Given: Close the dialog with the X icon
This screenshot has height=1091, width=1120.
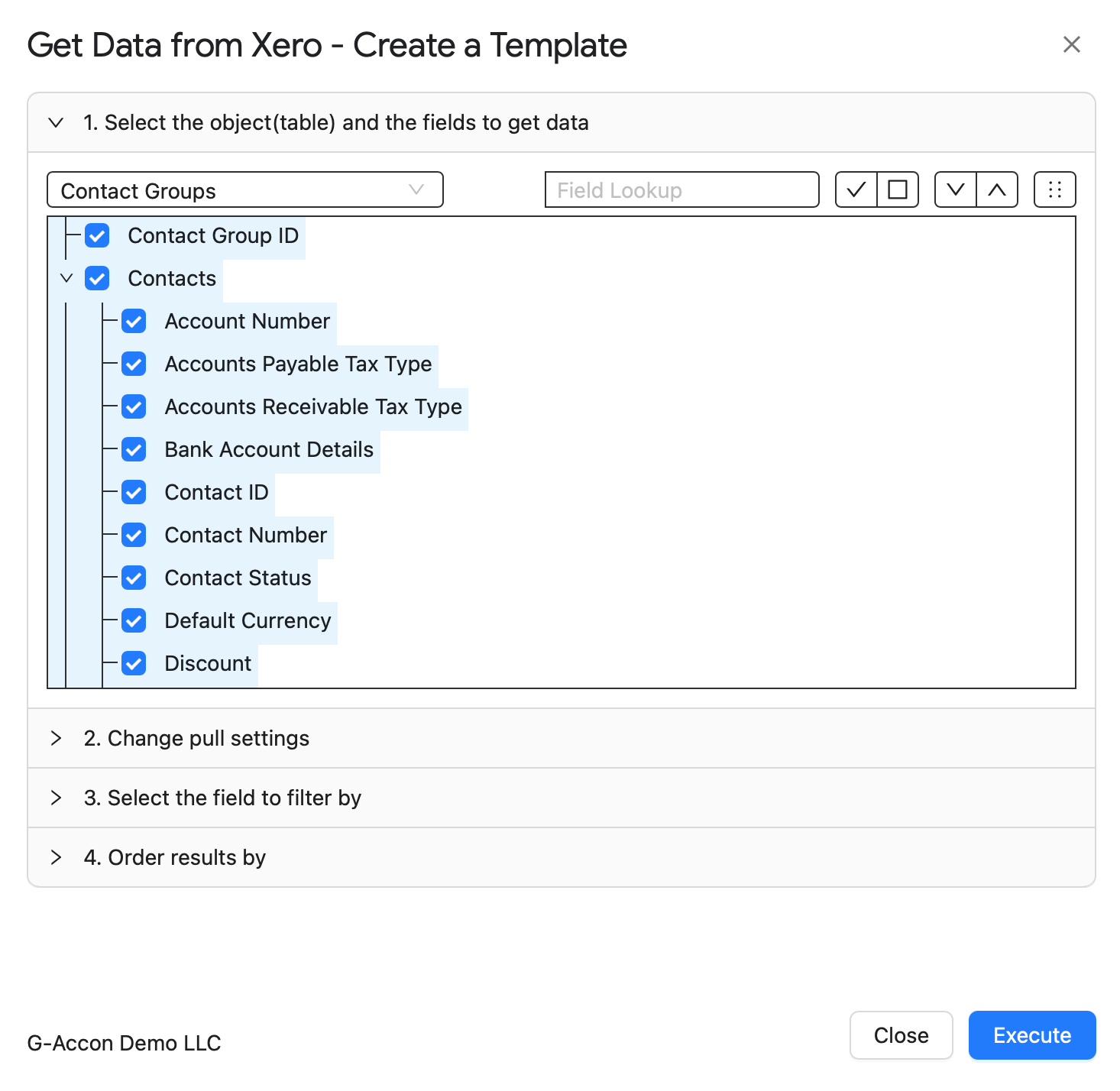Looking at the screenshot, I should 1072,44.
